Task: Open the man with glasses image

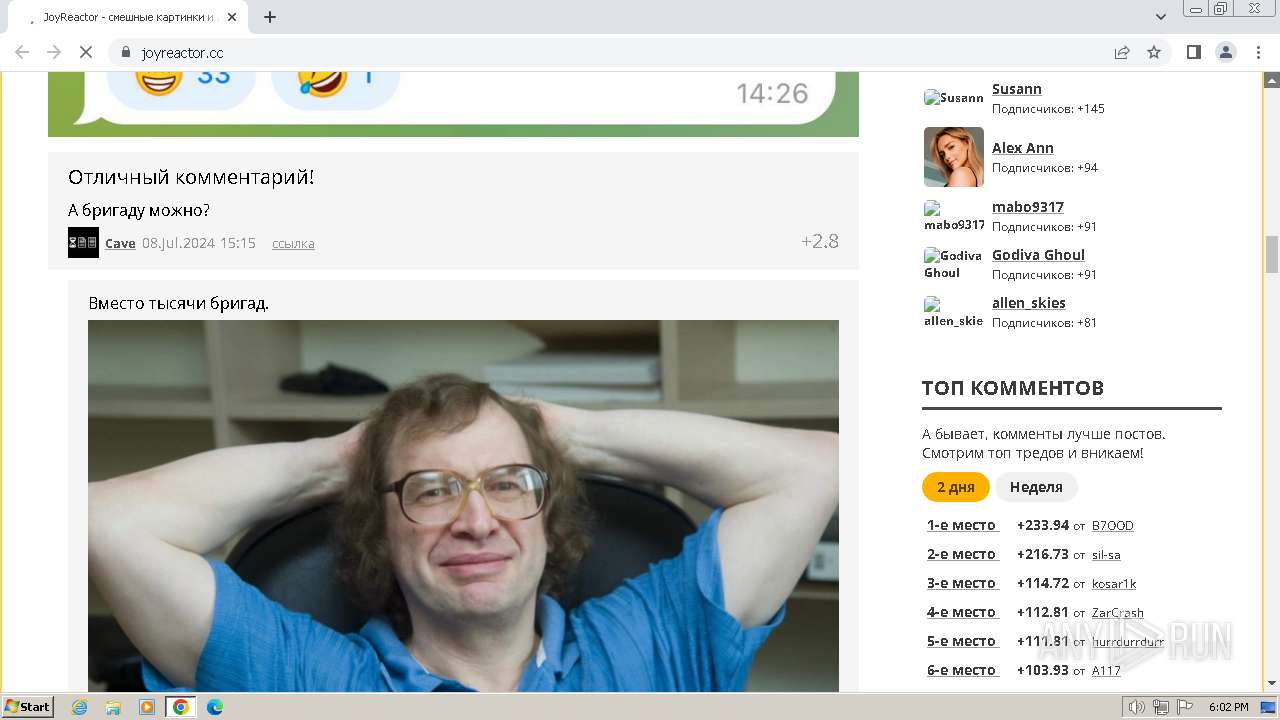Action: [x=463, y=505]
